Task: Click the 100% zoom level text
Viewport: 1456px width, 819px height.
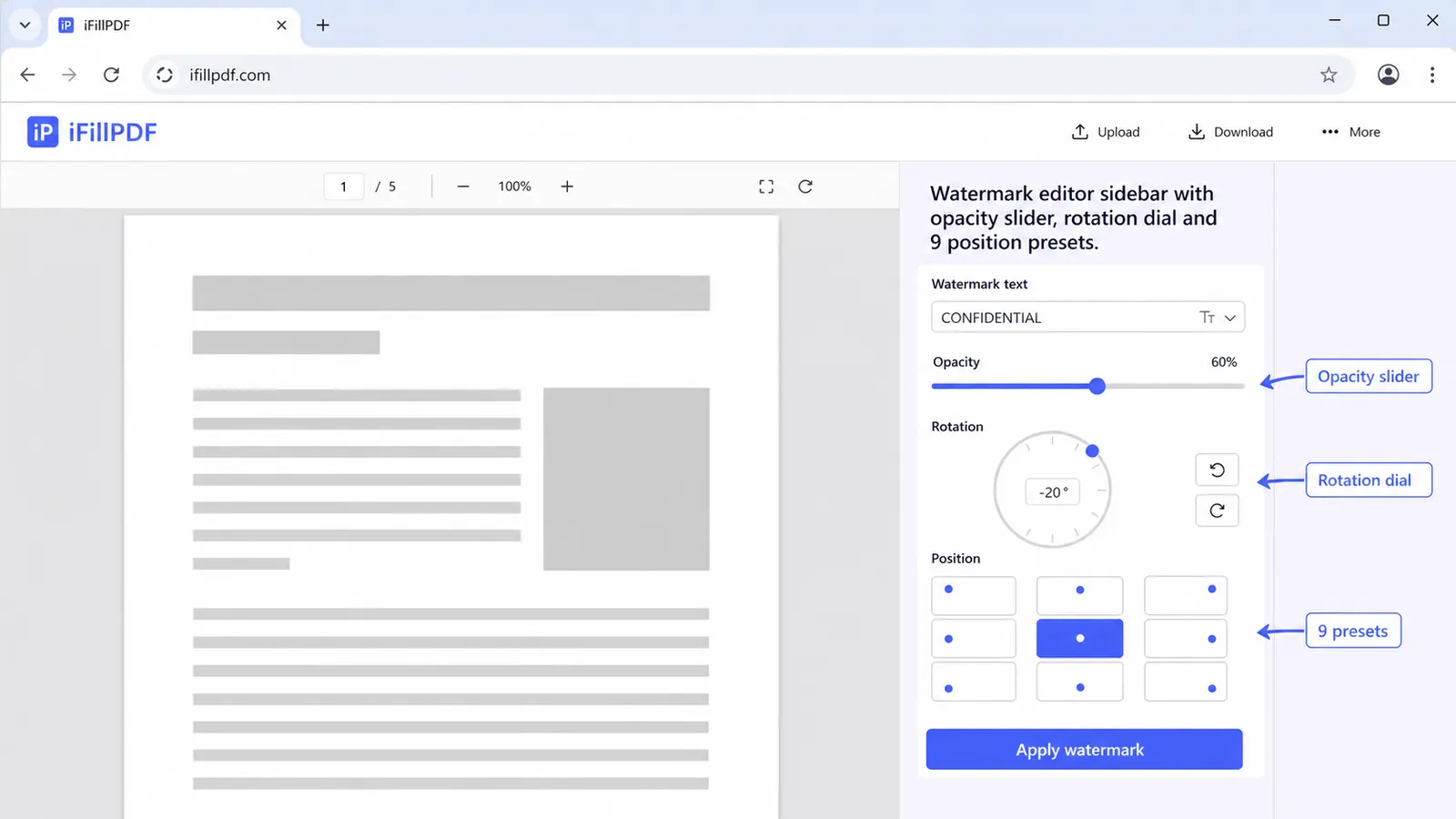Action: coord(514,187)
